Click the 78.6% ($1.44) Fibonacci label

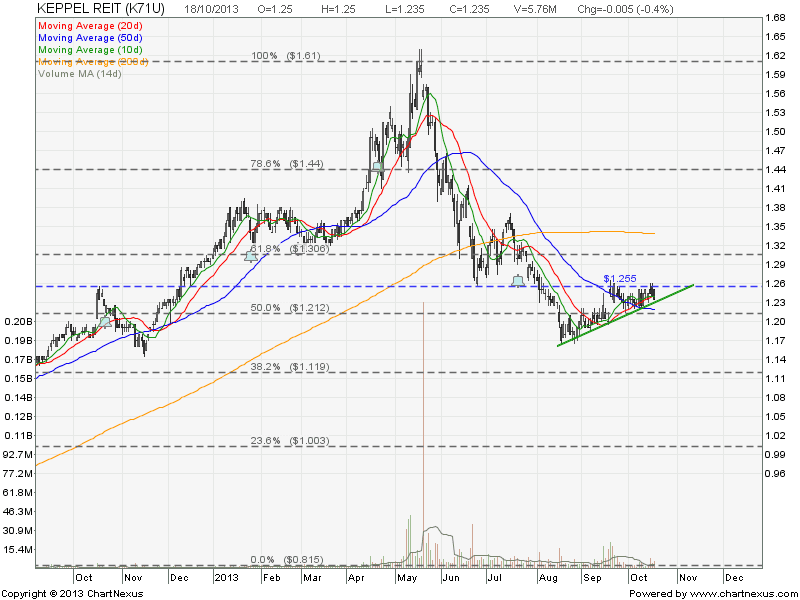[x=287, y=164]
